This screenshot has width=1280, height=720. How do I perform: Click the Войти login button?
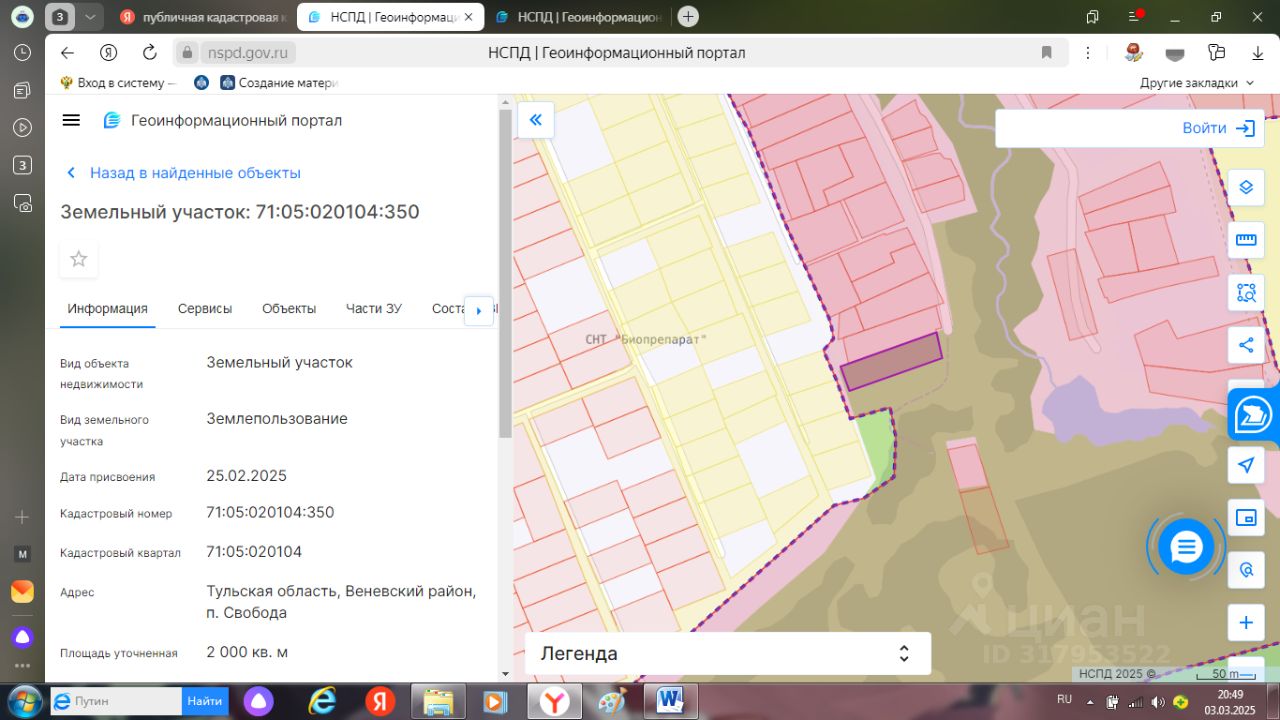click(1218, 128)
